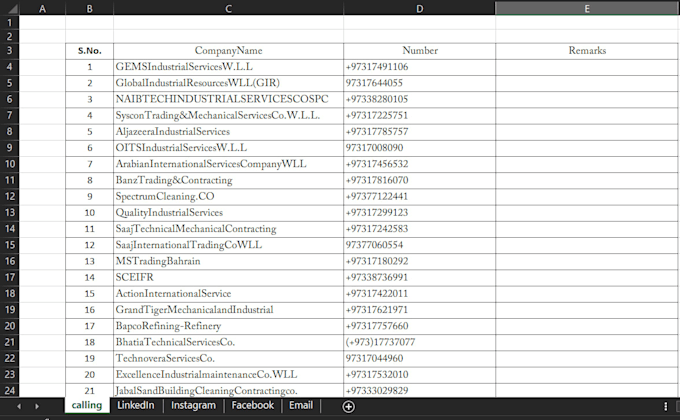Select cell SaajInternationalTradingCoWLL
Viewport: 680px width, 420px height.
click(228, 245)
